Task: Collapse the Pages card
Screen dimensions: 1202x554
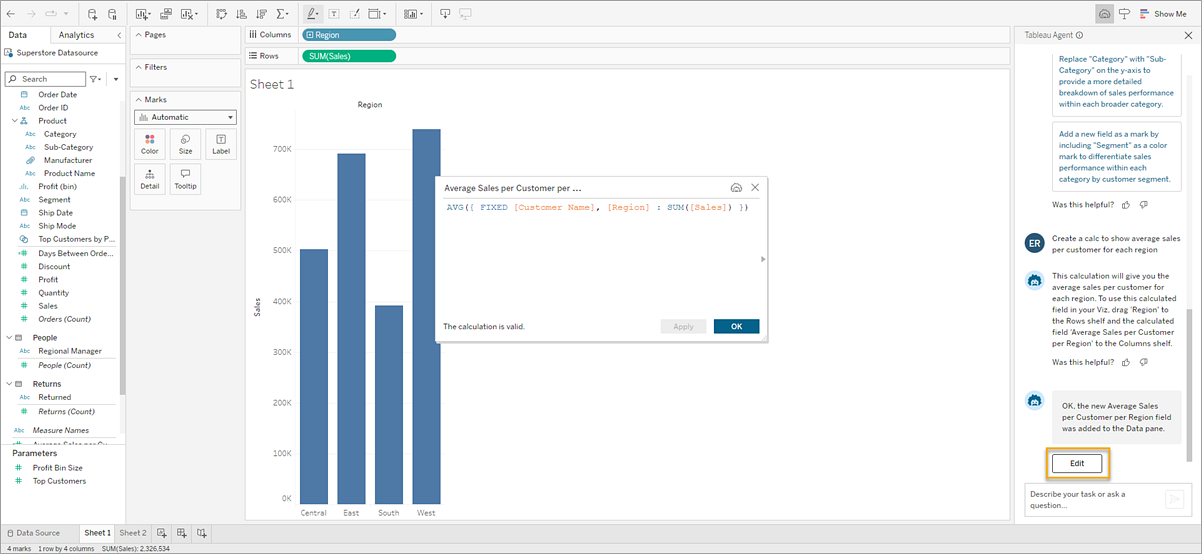Action: pyautogui.click(x=137, y=35)
